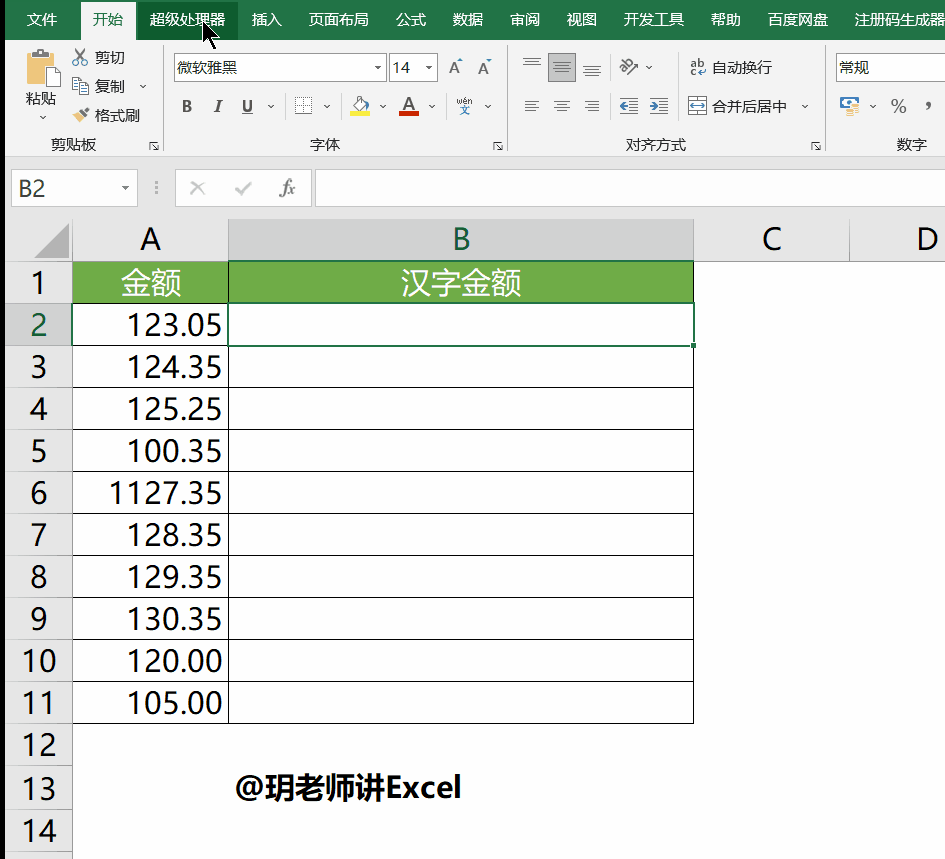
Task: Click the phonetic guide wén icon
Action: point(465,107)
